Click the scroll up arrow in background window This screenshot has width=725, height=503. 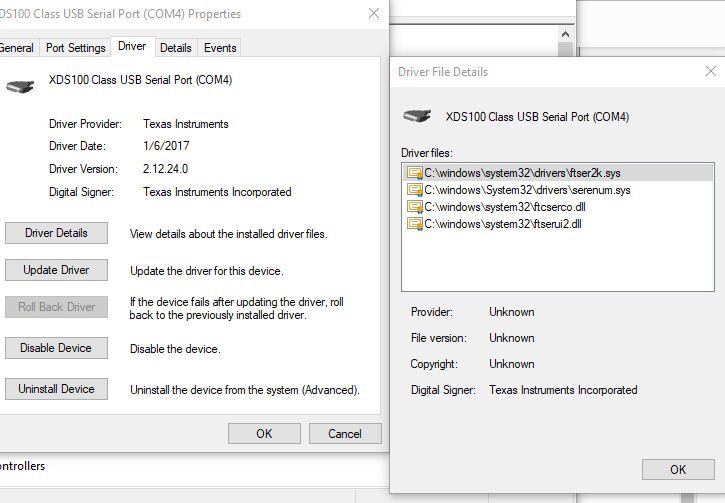tap(565, 34)
